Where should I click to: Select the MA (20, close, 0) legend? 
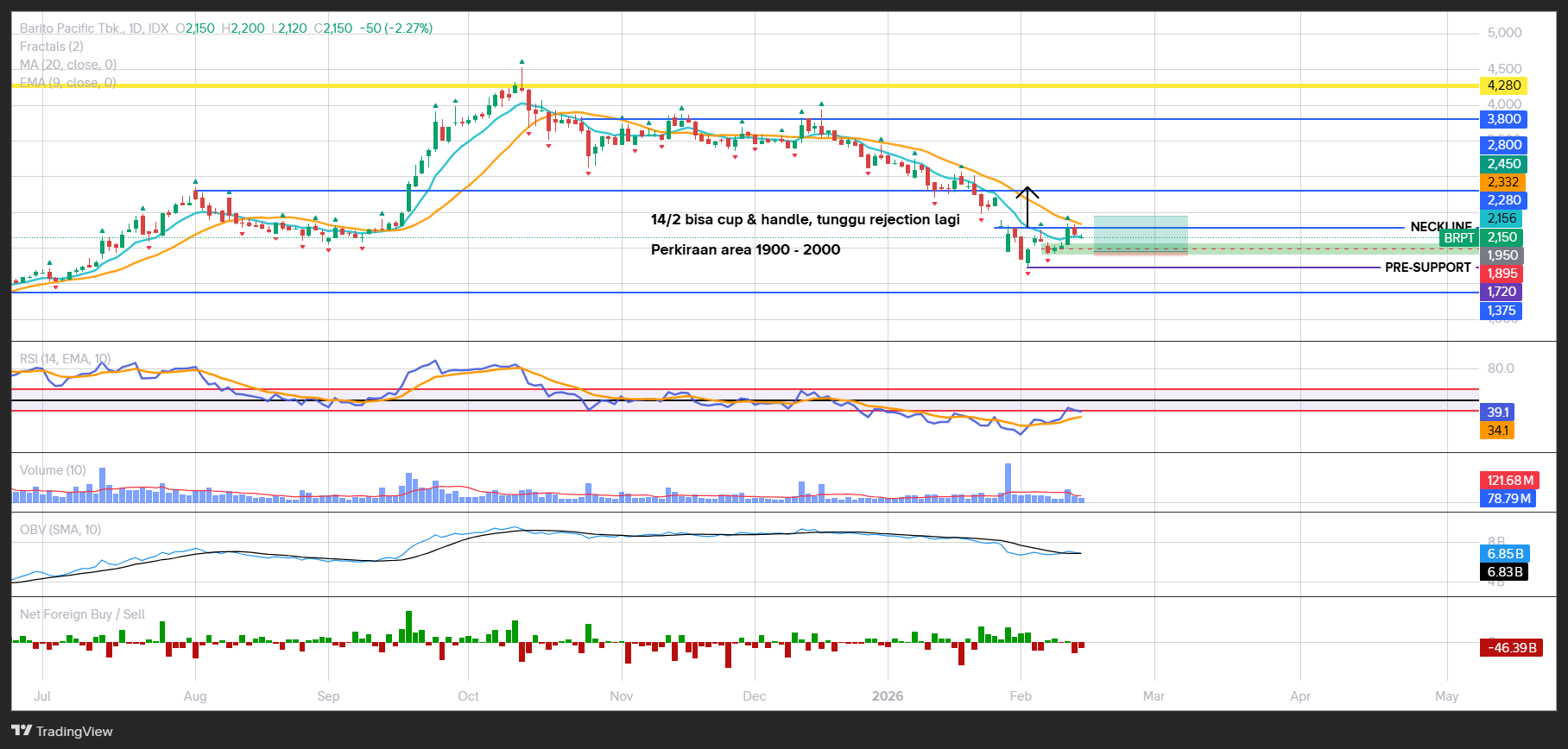point(68,65)
